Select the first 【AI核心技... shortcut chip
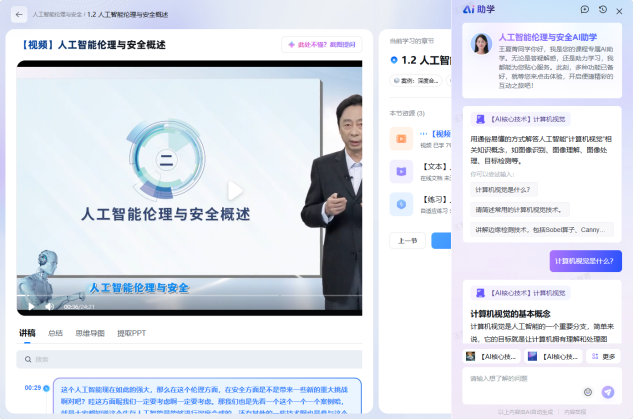633x419 pixels. click(x=492, y=356)
